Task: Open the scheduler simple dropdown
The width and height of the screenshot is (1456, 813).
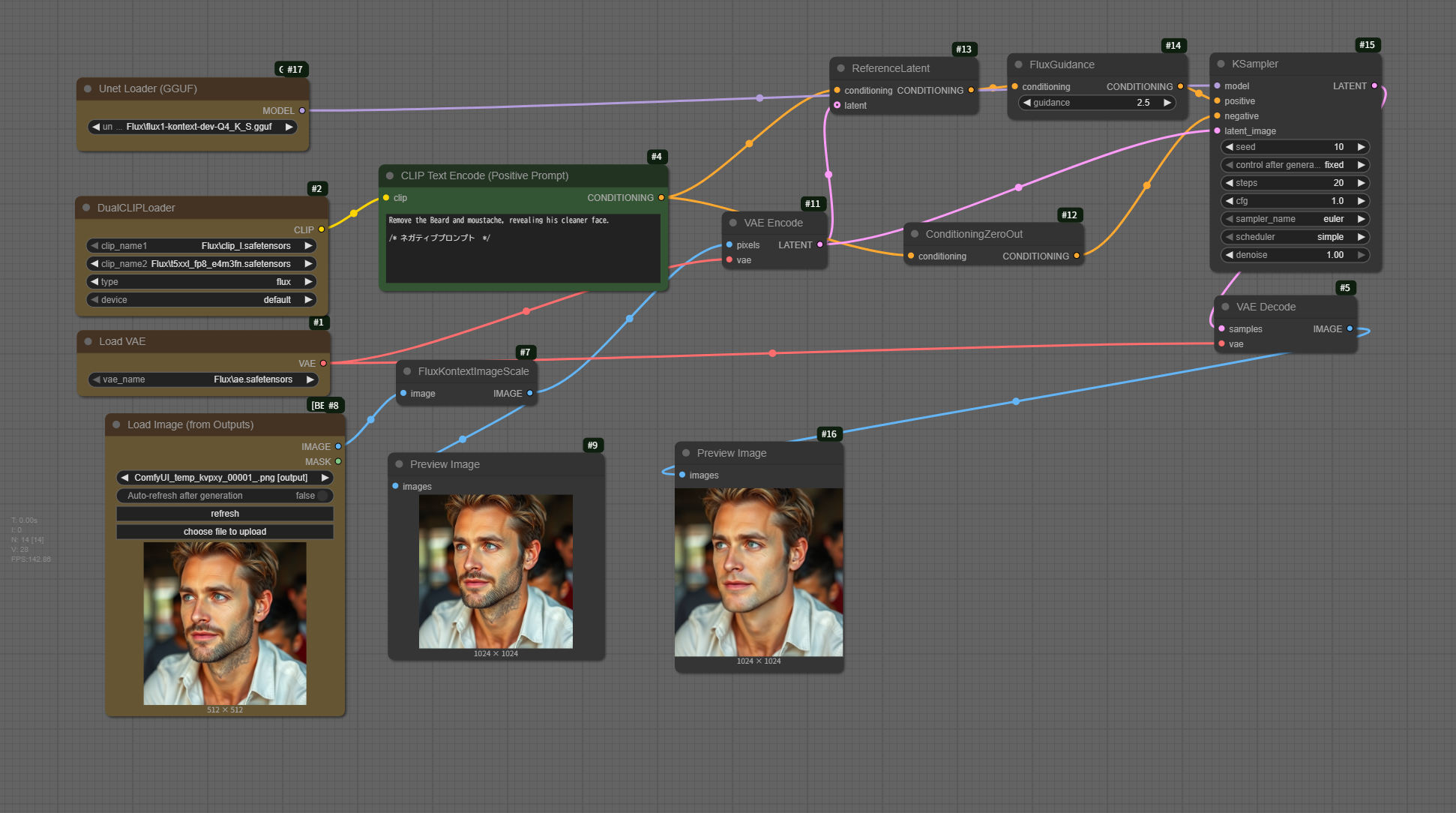Action: [x=1295, y=237]
